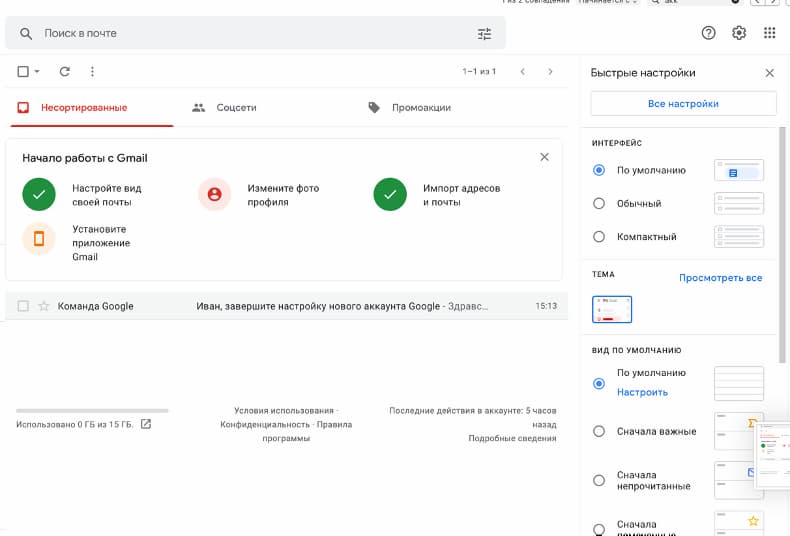Click the Компактный density preview thumbnail
Viewport: 790px width, 536px height.
(739, 237)
